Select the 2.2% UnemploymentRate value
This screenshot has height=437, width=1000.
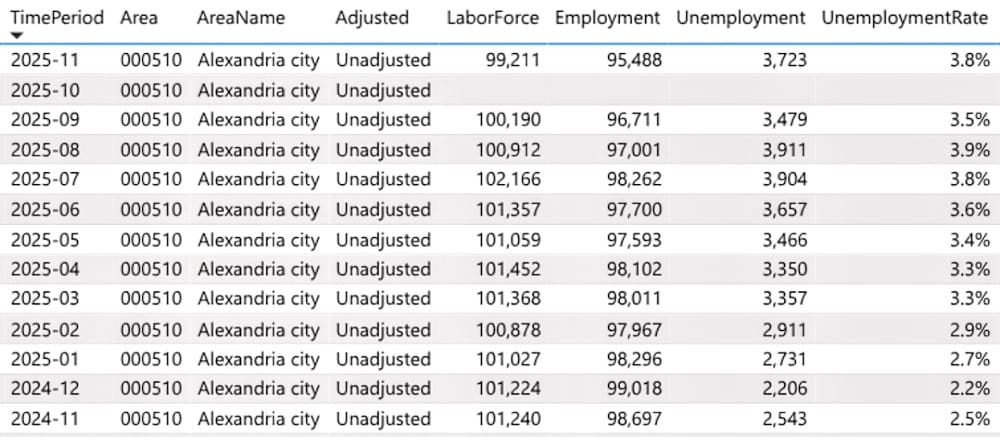click(x=970, y=388)
